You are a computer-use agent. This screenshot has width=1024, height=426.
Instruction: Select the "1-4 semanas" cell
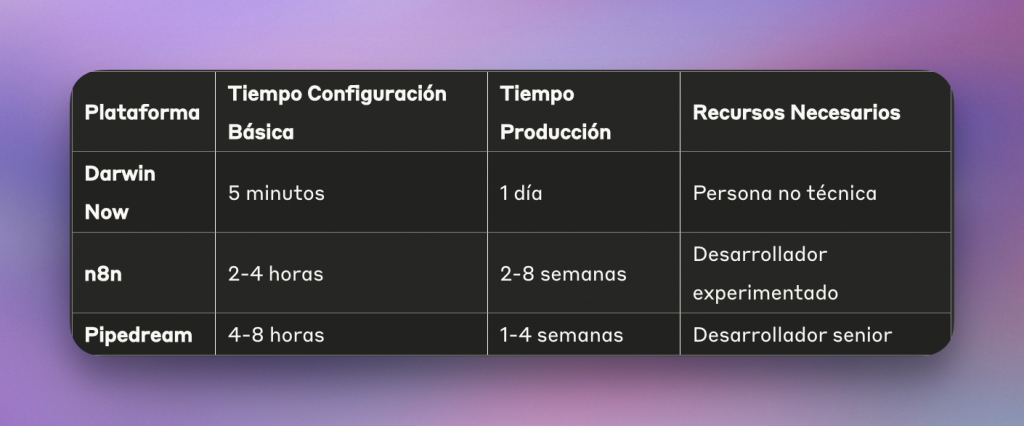tap(561, 335)
